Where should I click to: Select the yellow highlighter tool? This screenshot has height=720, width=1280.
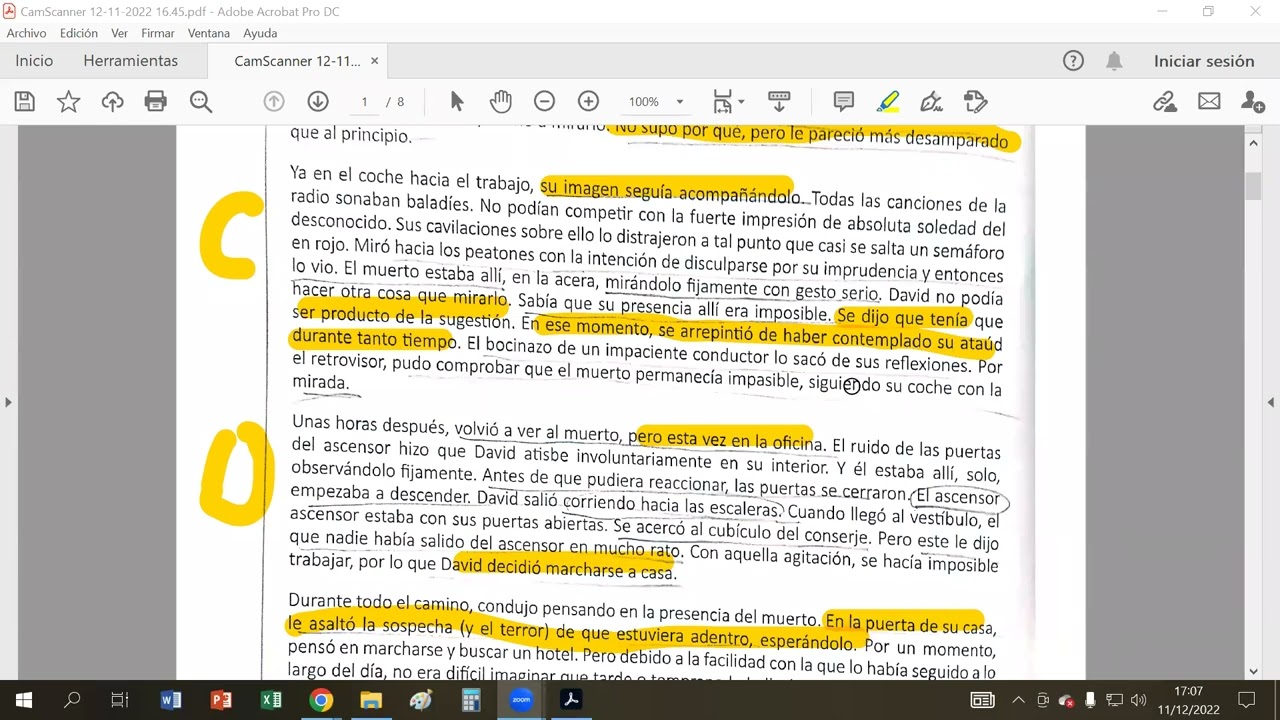tap(887, 101)
